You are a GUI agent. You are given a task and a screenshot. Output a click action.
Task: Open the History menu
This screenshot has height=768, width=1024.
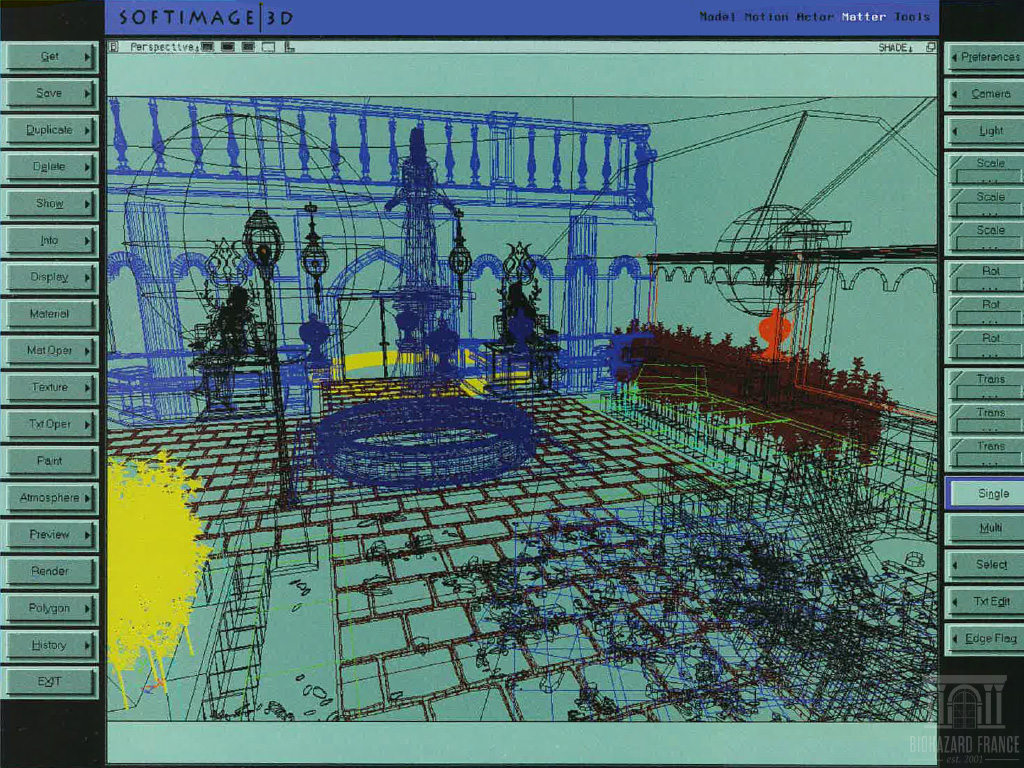point(50,645)
